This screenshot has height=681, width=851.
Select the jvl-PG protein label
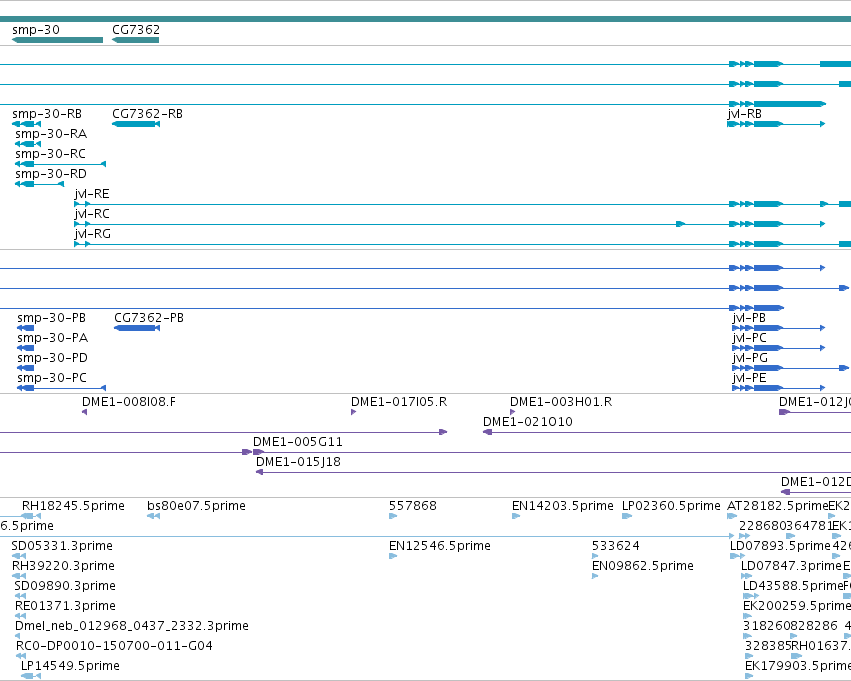pos(750,358)
